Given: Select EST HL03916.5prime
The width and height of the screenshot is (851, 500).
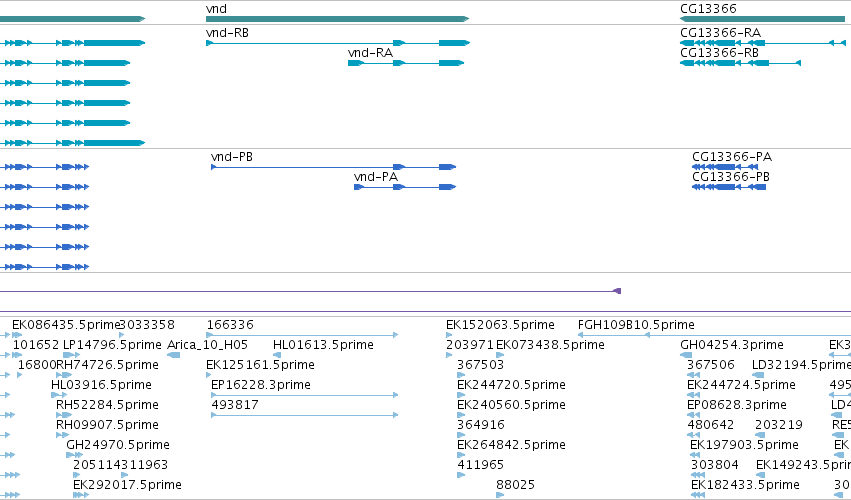Looking at the screenshot, I should click(x=101, y=385).
